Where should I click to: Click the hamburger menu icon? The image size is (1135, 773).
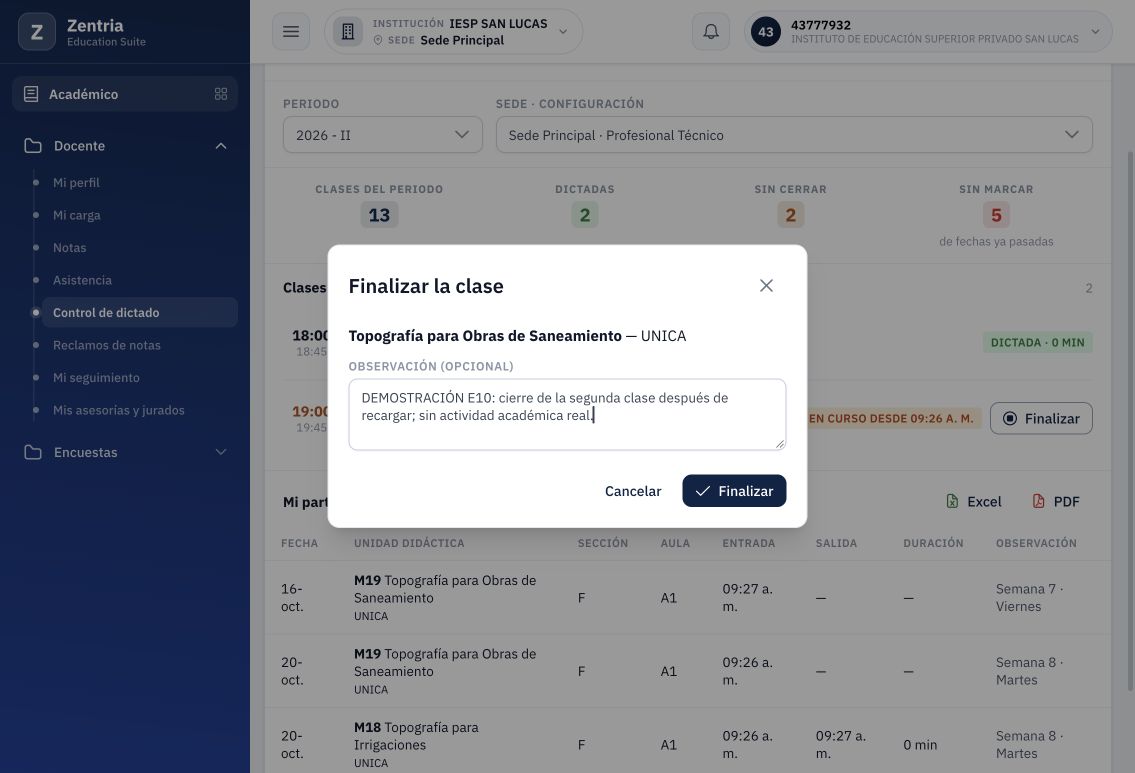pos(291,32)
